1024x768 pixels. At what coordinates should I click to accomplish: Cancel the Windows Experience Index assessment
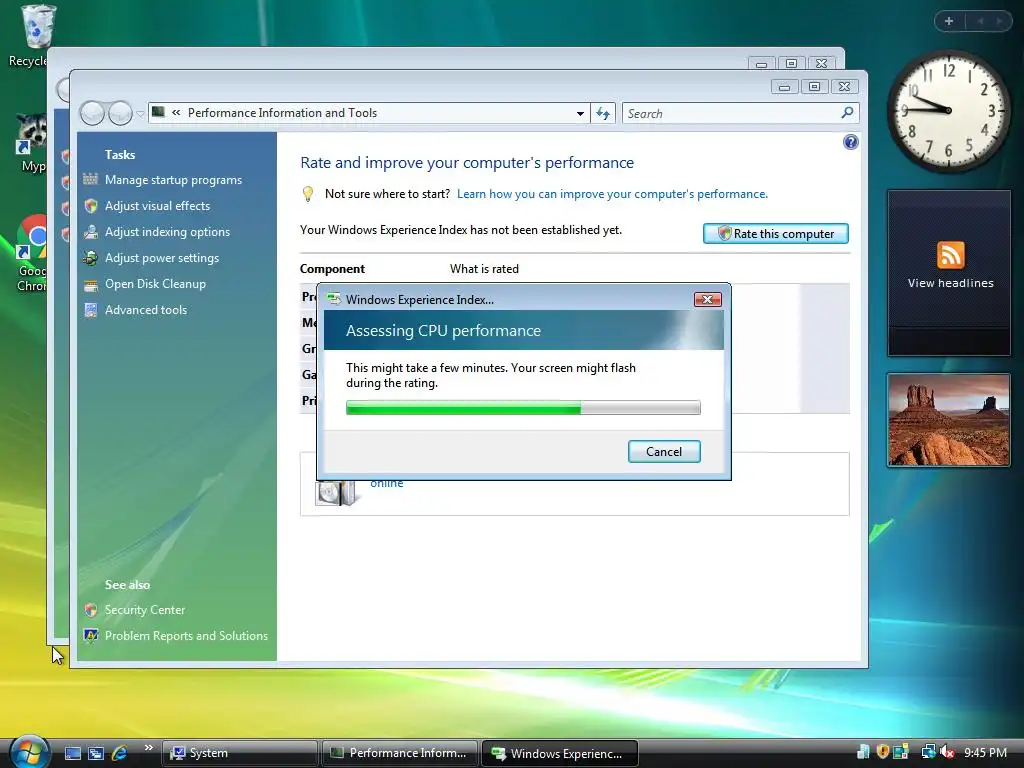point(664,452)
